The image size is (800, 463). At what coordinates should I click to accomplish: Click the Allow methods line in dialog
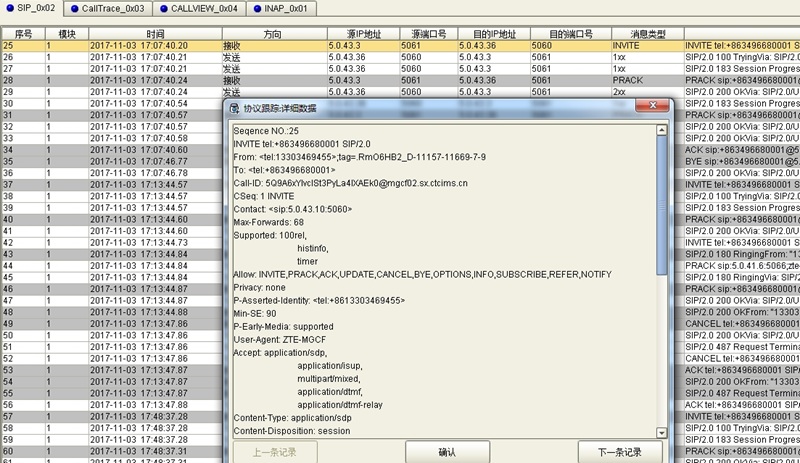pos(422,274)
